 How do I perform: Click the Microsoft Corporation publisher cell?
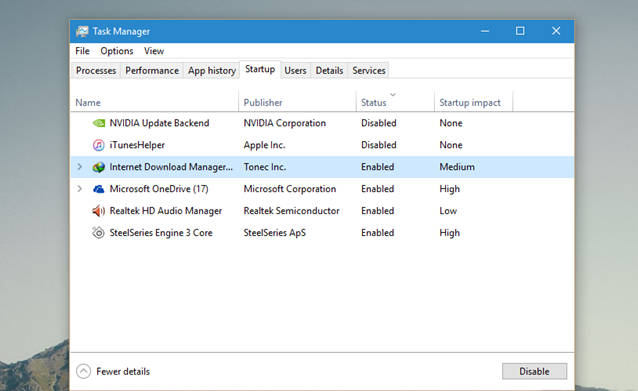tap(290, 189)
